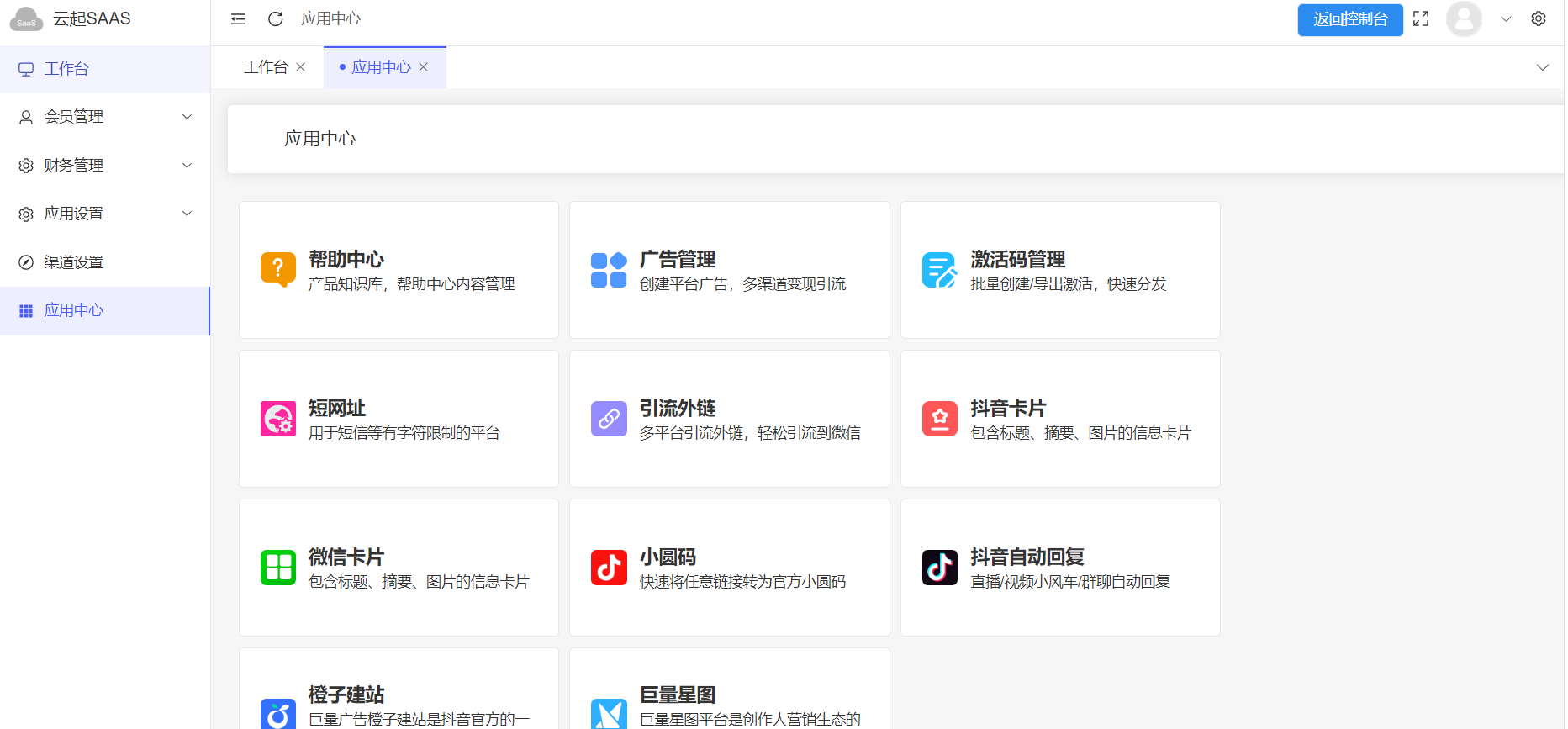Click description 直播/视频小风车/群聊自动回复
This screenshot has height=729, width=1568.
point(1071,582)
